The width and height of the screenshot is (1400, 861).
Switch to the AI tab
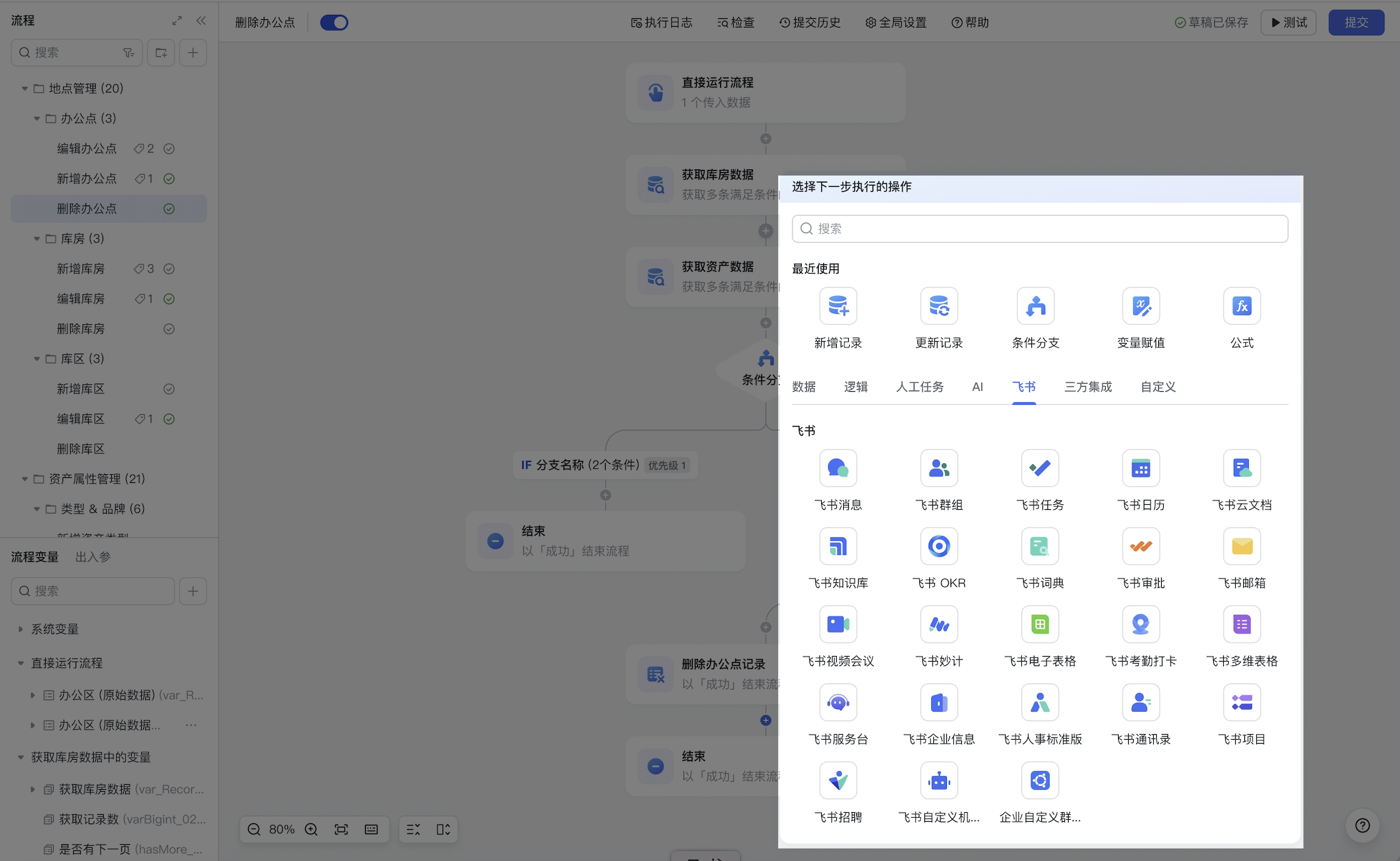(977, 387)
